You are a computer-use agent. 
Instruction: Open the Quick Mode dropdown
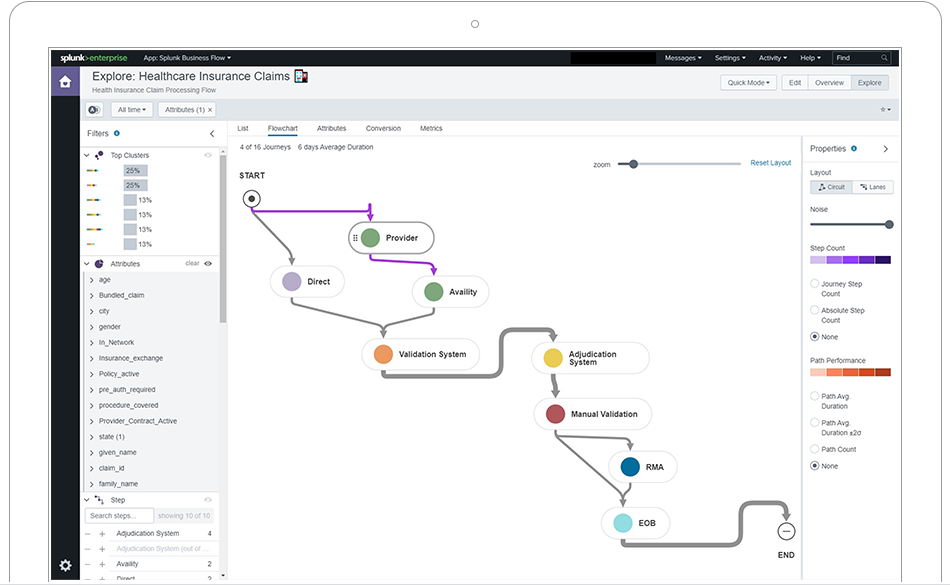tap(748, 82)
